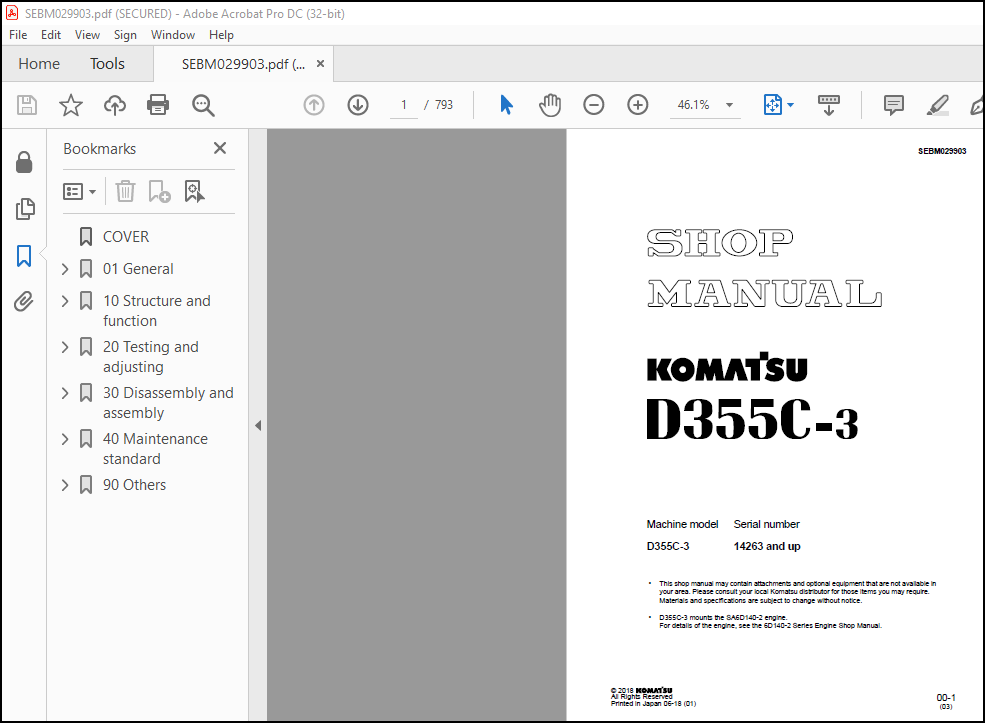Click the Acrobat app icon in title bar
Viewport: 985px width, 723px height.
click(x=12, y=13)
